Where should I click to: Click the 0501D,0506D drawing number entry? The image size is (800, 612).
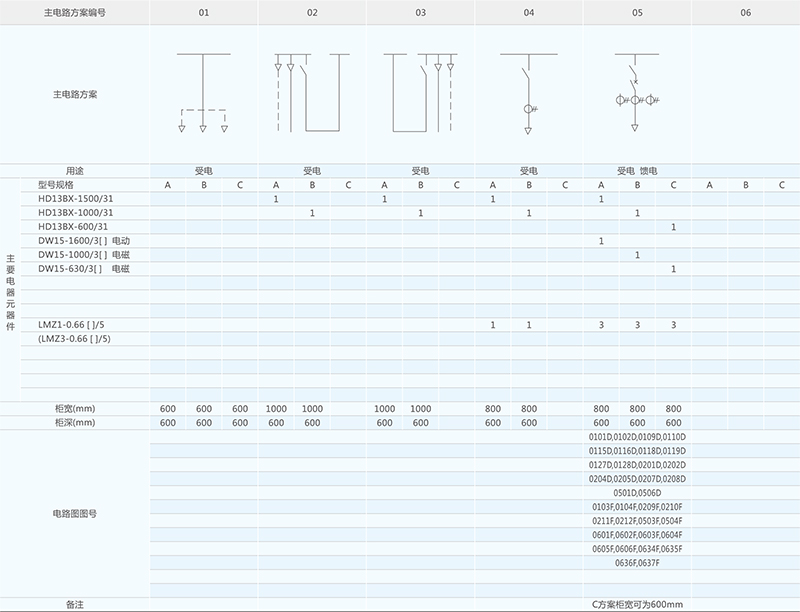636,493
